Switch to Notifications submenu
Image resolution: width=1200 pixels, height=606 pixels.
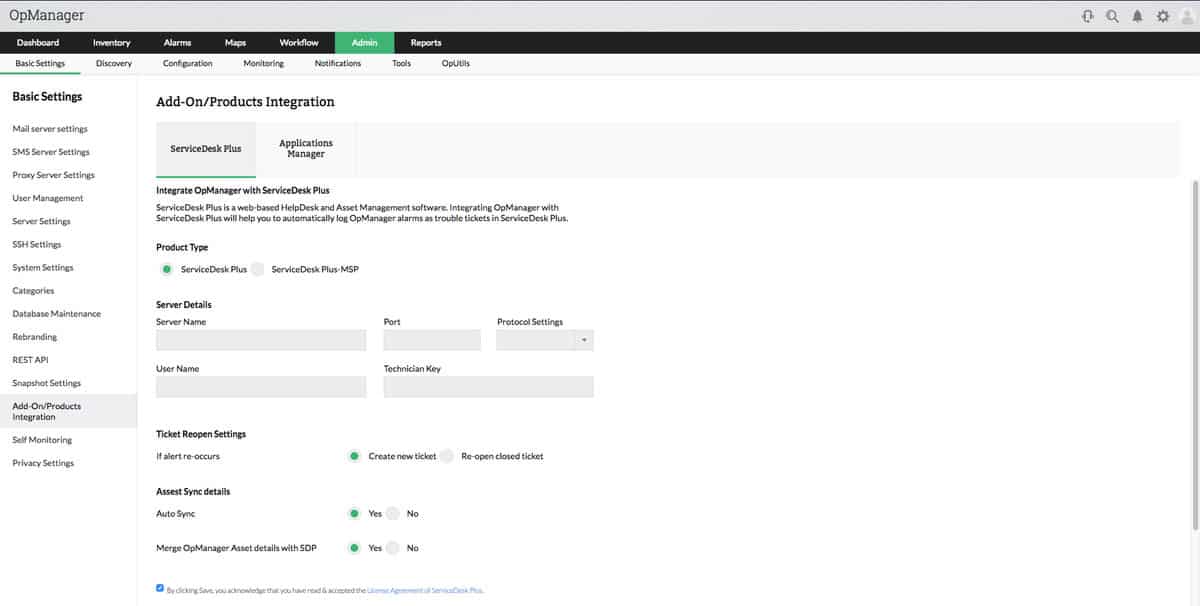338,63
